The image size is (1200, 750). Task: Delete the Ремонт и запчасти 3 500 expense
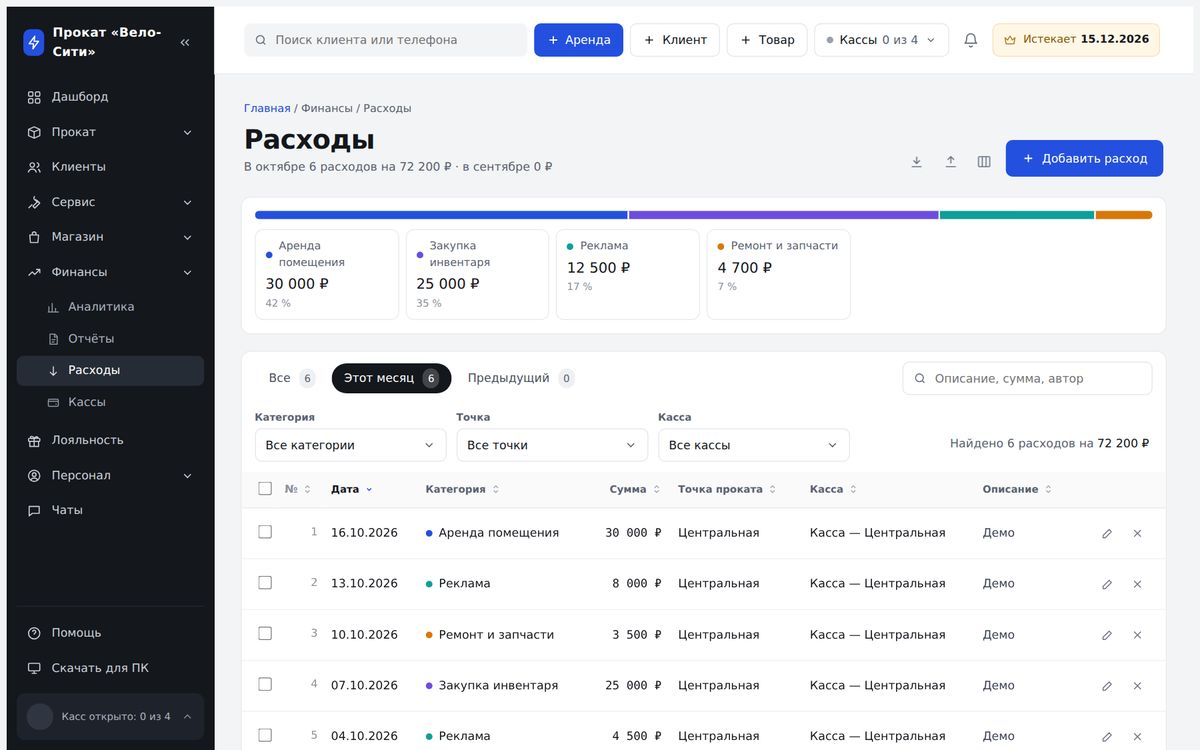pos(1137,635)
